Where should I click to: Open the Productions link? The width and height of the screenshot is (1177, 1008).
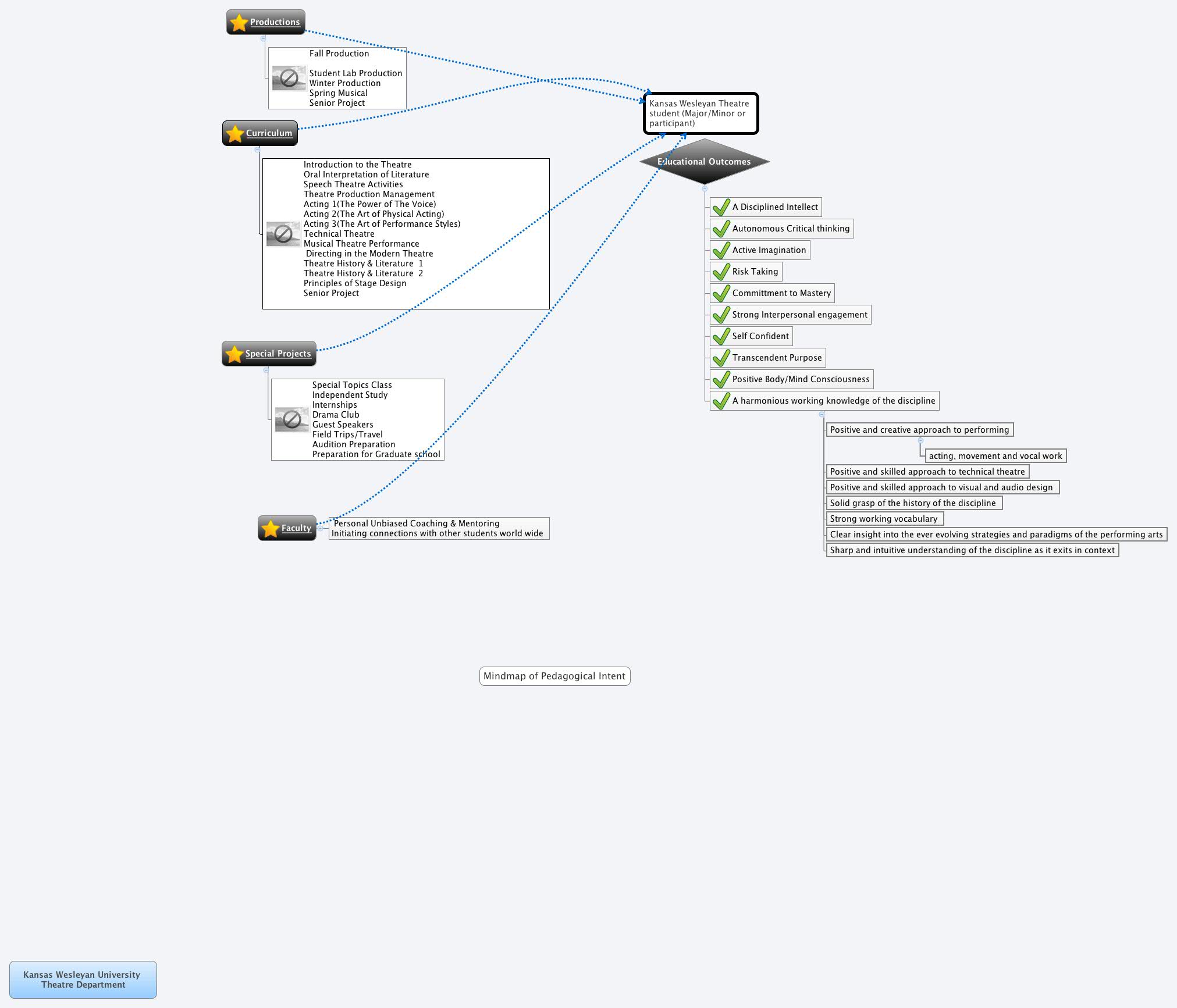click(275, 22)
